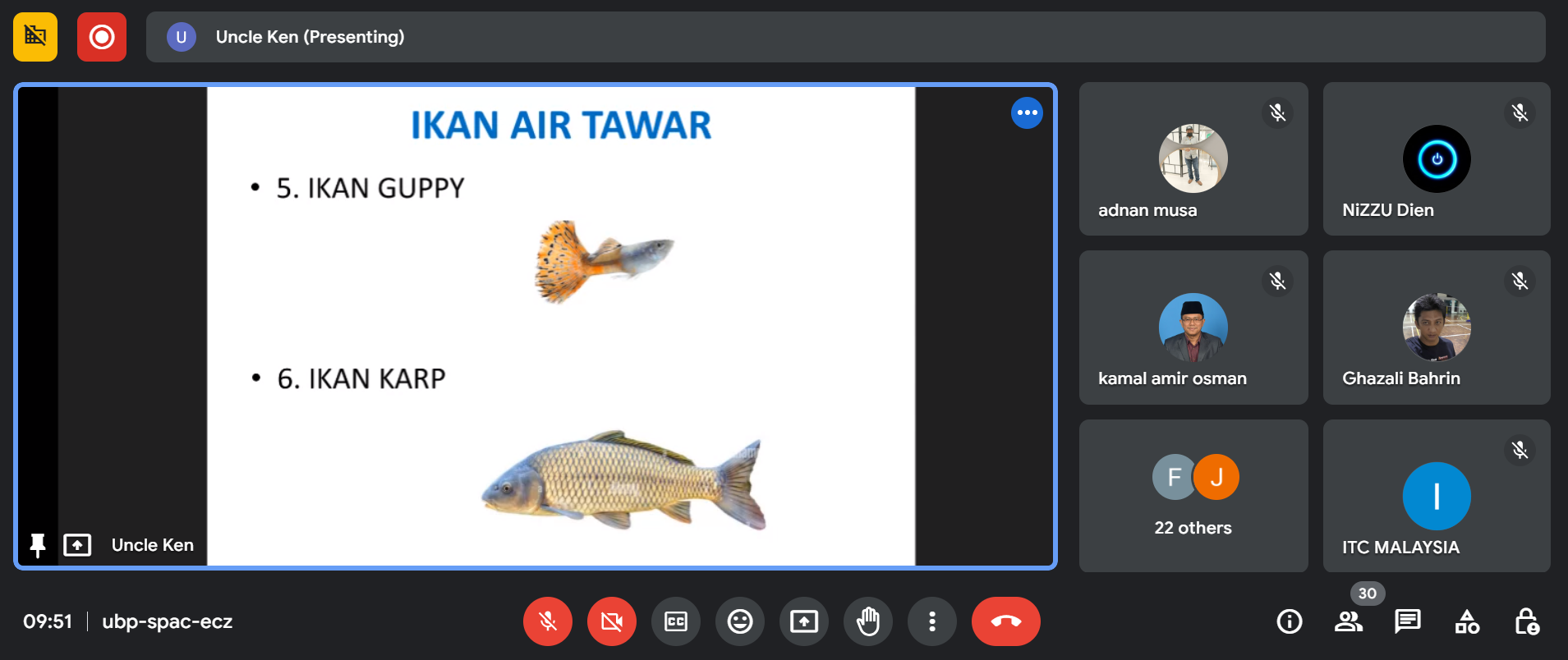The height and width of the screenshot is (660, 1568).
Task: Click kamal amir osman's profile photo
Action: tap(1193, 328)
